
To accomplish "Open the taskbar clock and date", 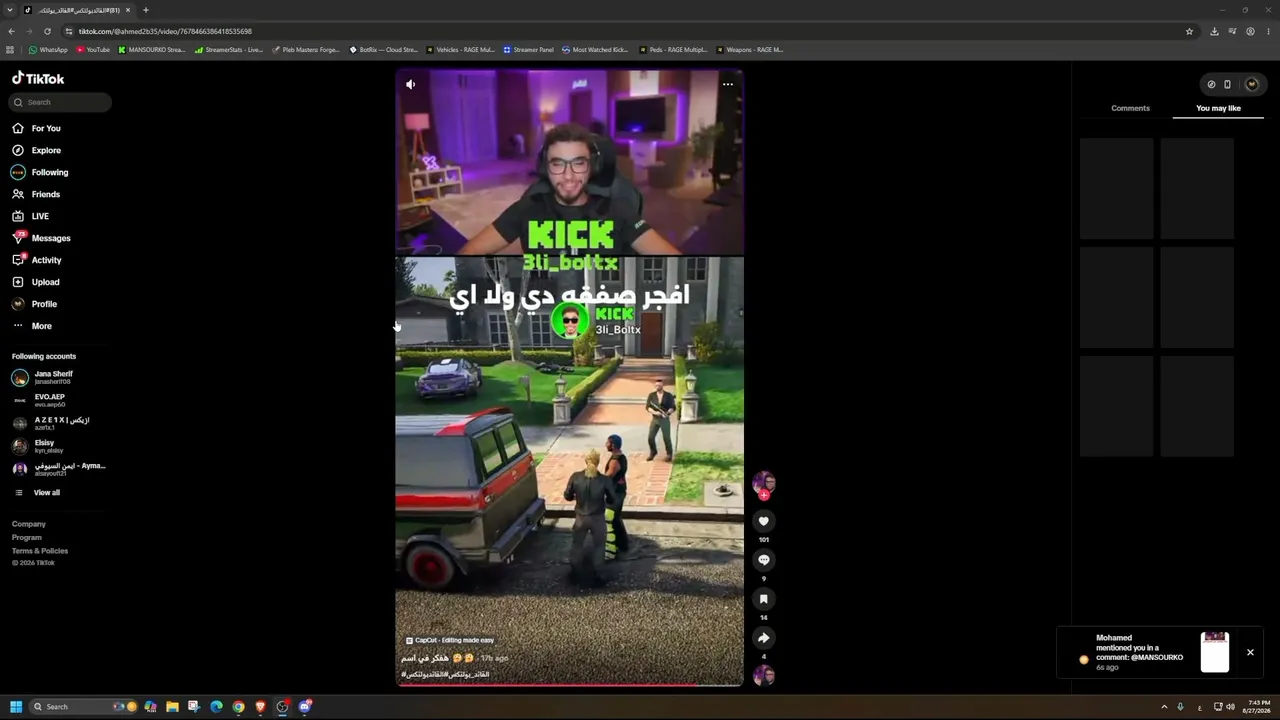I will click(x=1259, y=707).
